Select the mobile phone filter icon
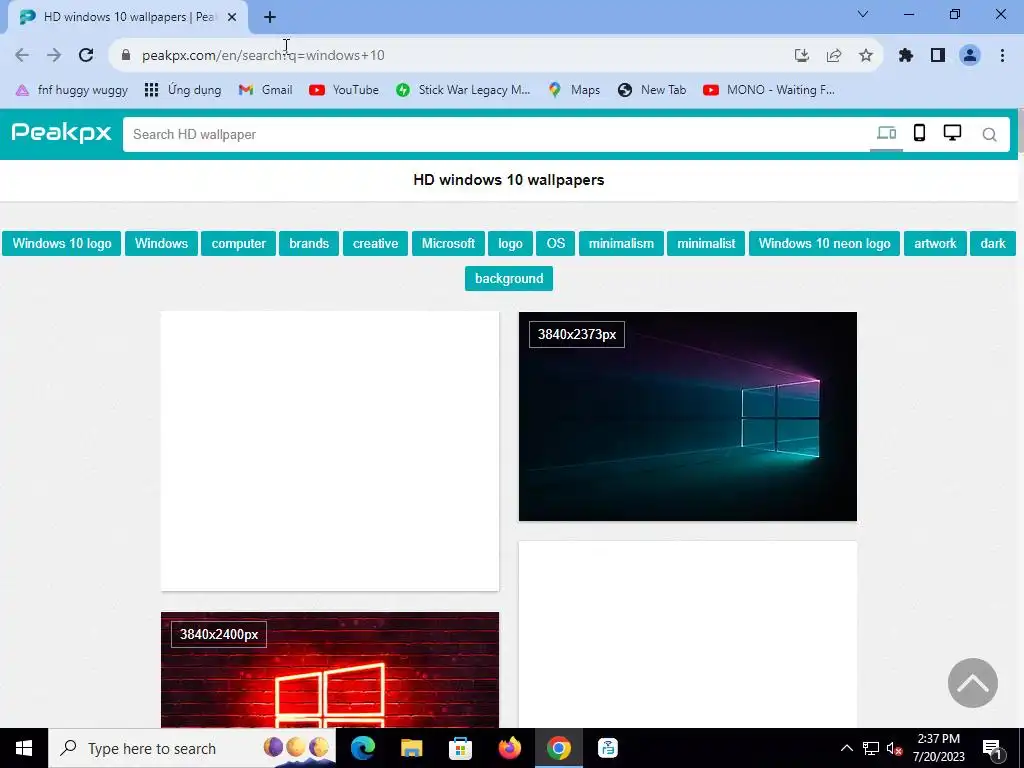 tap(920, 133)
